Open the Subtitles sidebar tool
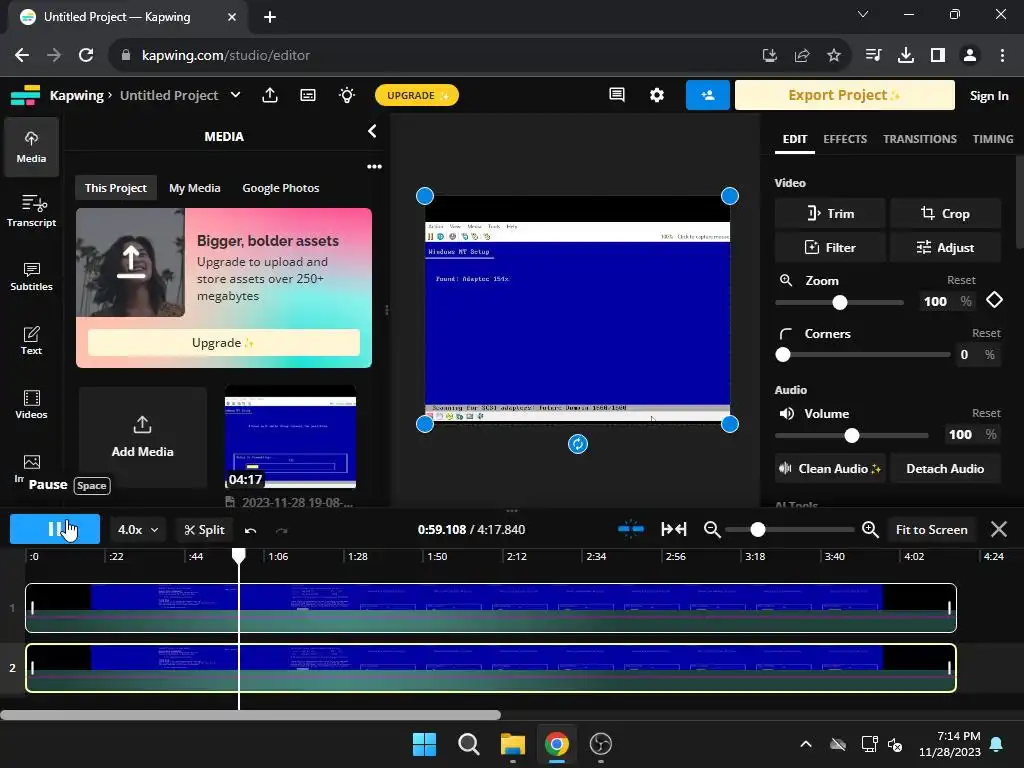The image size is (1024, 768). tap(31, 276)
